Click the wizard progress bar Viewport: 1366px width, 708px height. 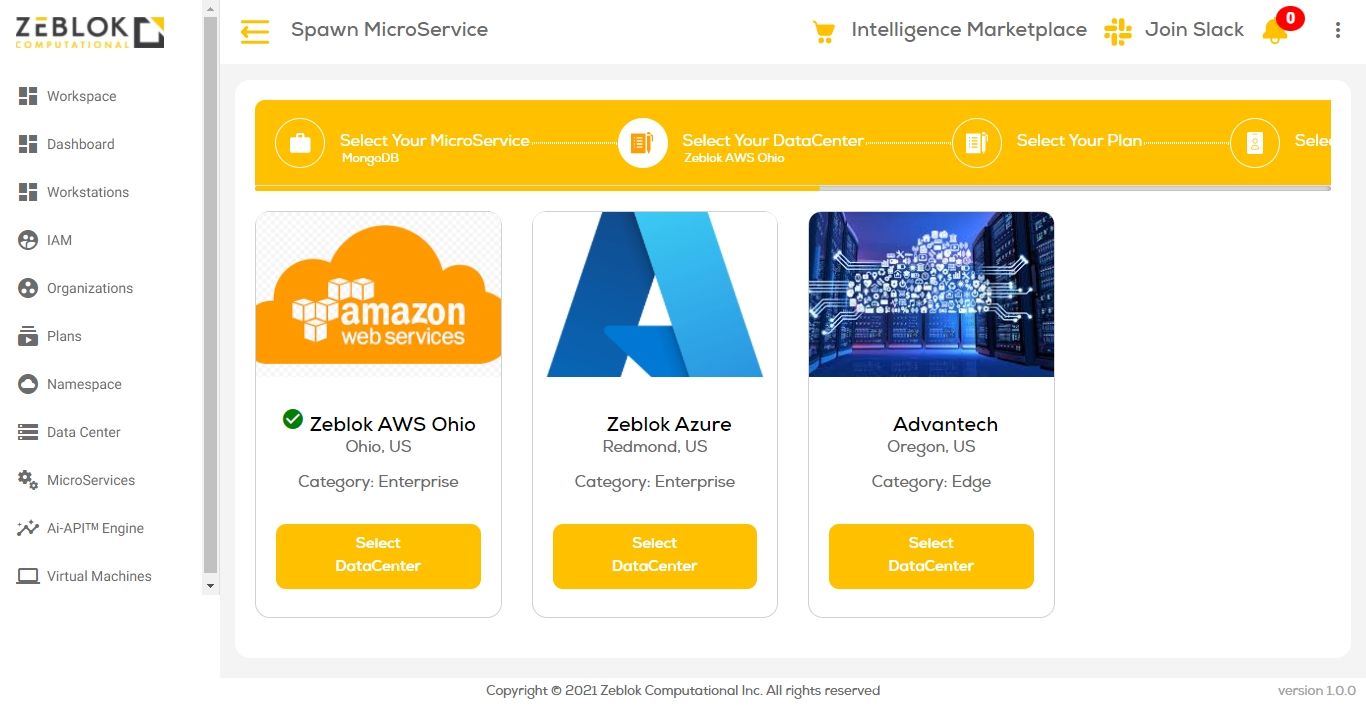[x=792, y=187]
